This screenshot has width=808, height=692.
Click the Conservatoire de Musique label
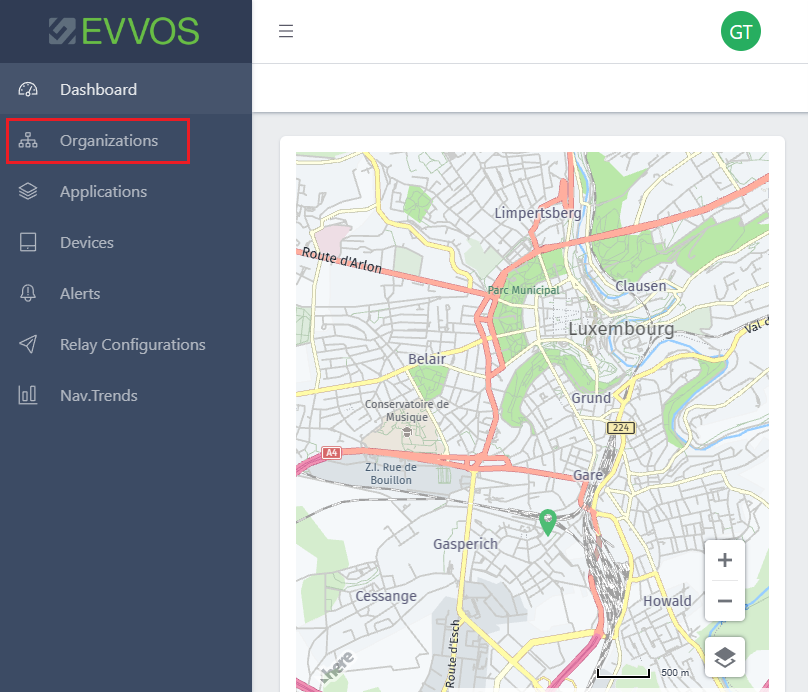[407, 411]
